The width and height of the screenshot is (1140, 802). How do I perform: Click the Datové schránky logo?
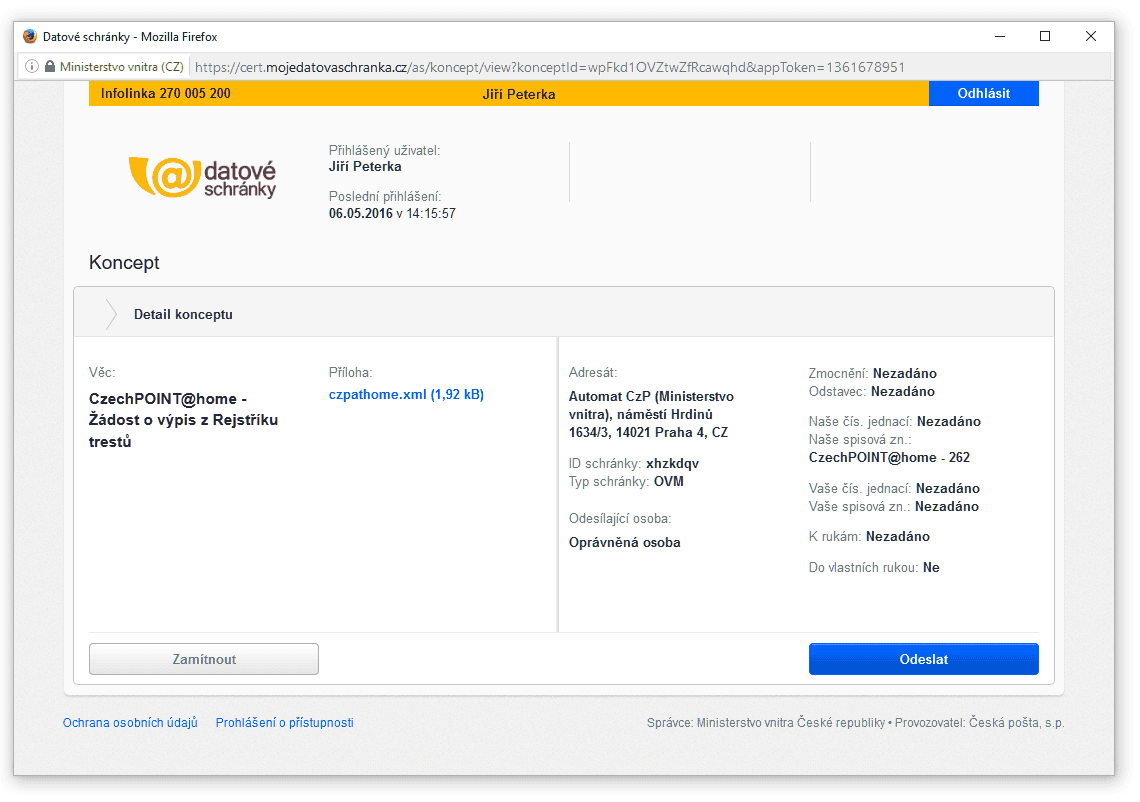point(202,177)
